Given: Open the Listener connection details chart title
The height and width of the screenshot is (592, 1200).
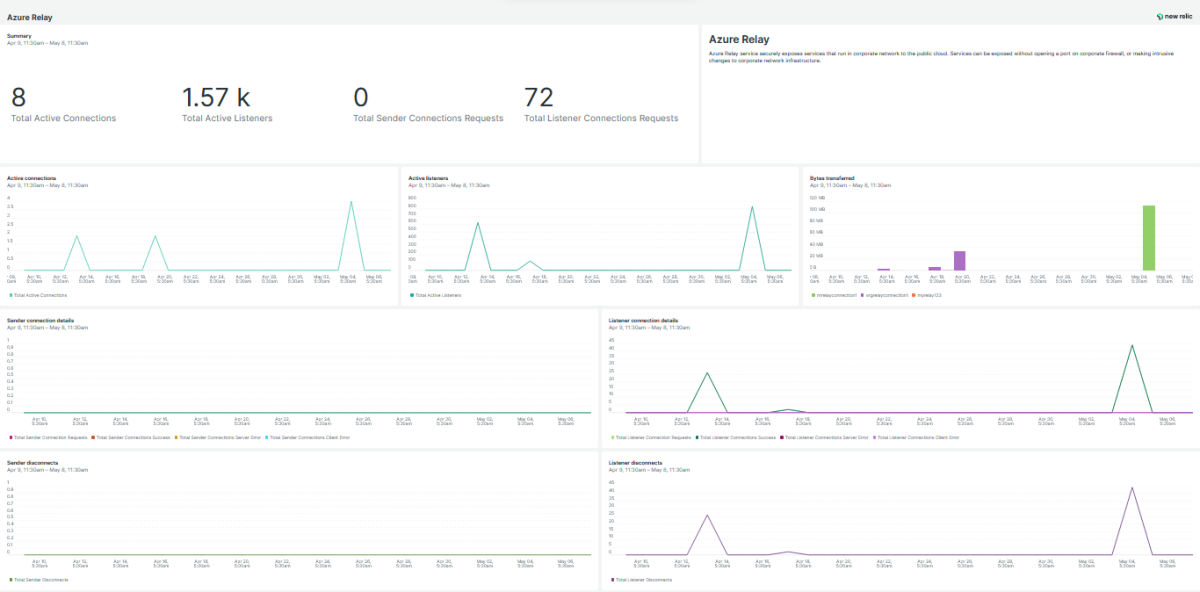Looking at the screenshot, I should 643,321.
